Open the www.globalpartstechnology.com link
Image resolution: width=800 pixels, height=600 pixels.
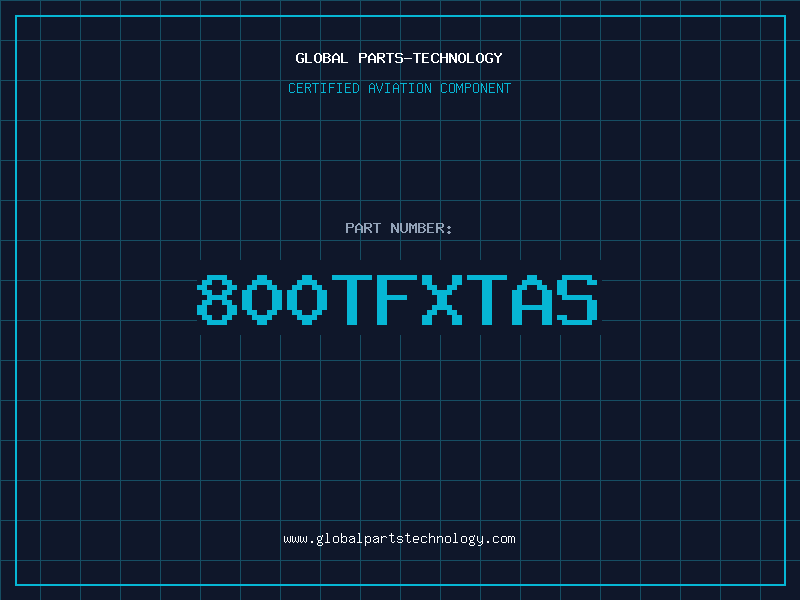coord(399,539)
